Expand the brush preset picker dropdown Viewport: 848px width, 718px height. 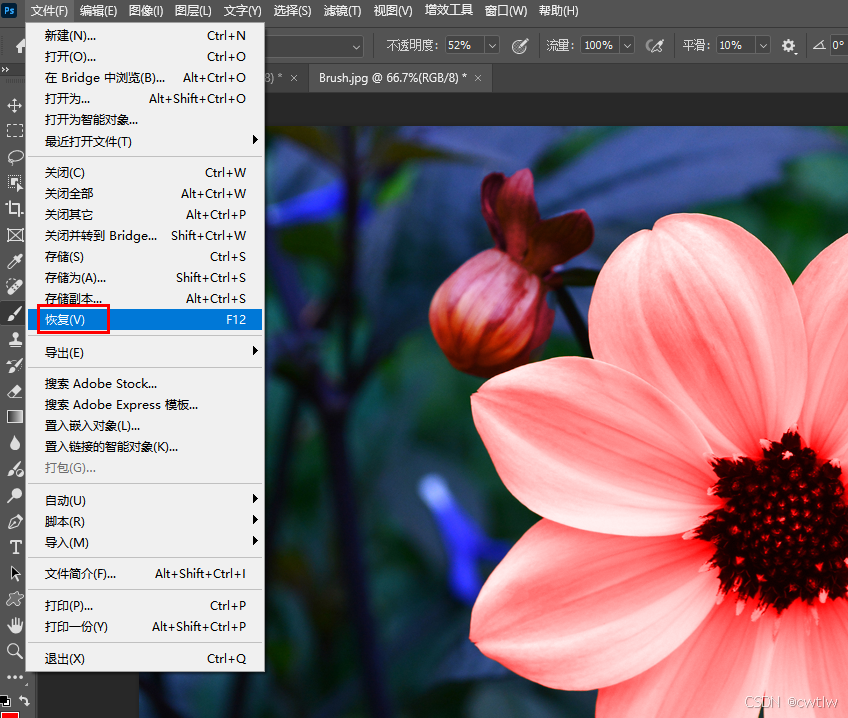click(356, 46)
